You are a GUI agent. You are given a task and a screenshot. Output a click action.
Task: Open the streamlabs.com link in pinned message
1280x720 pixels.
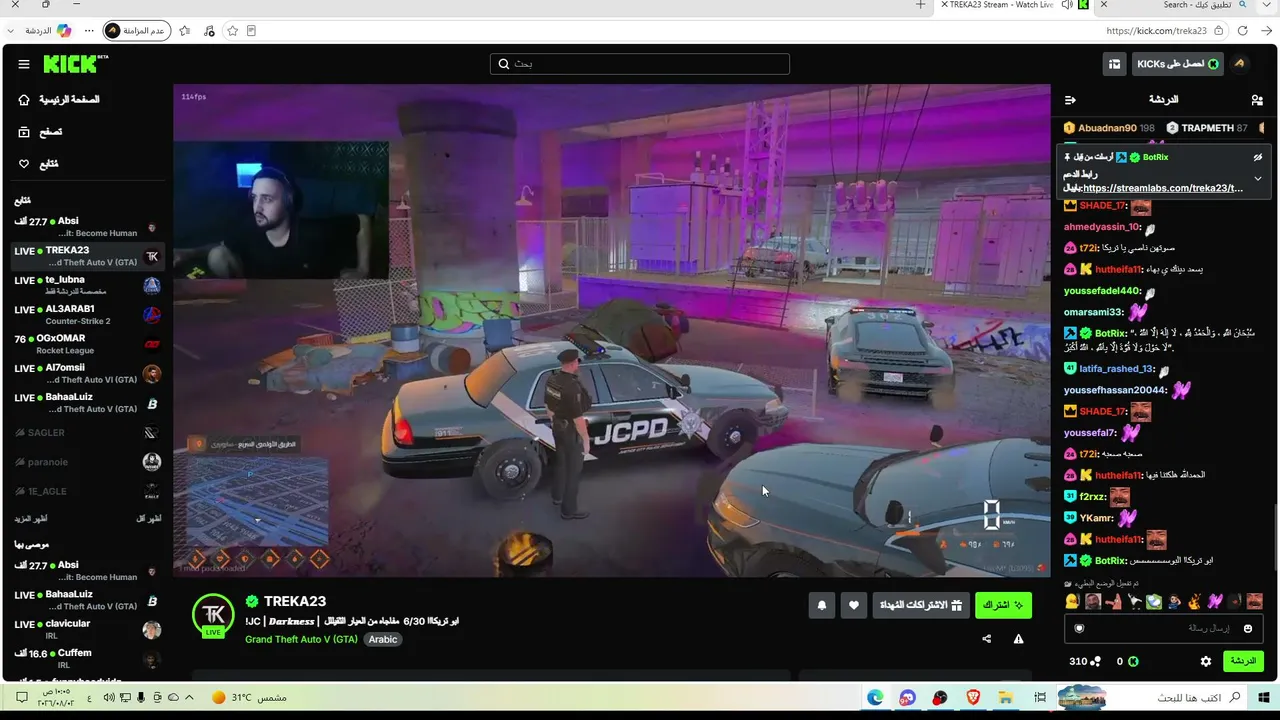click(x=1163, y=188)
